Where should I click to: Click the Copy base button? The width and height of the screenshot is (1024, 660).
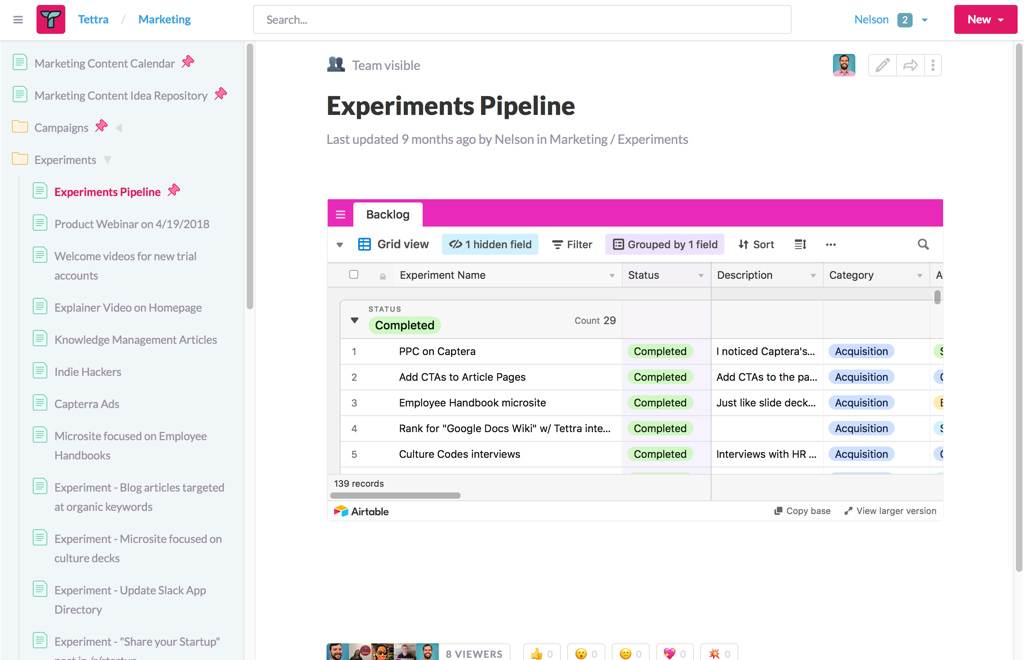[802, 511]
